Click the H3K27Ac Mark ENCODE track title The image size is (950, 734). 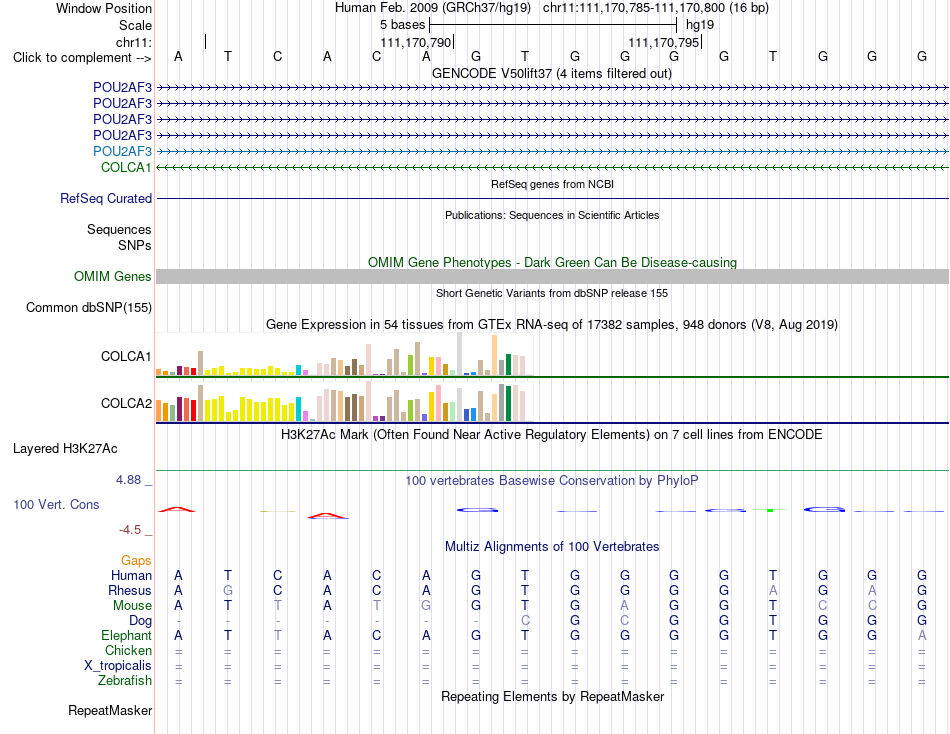point(552,435)
